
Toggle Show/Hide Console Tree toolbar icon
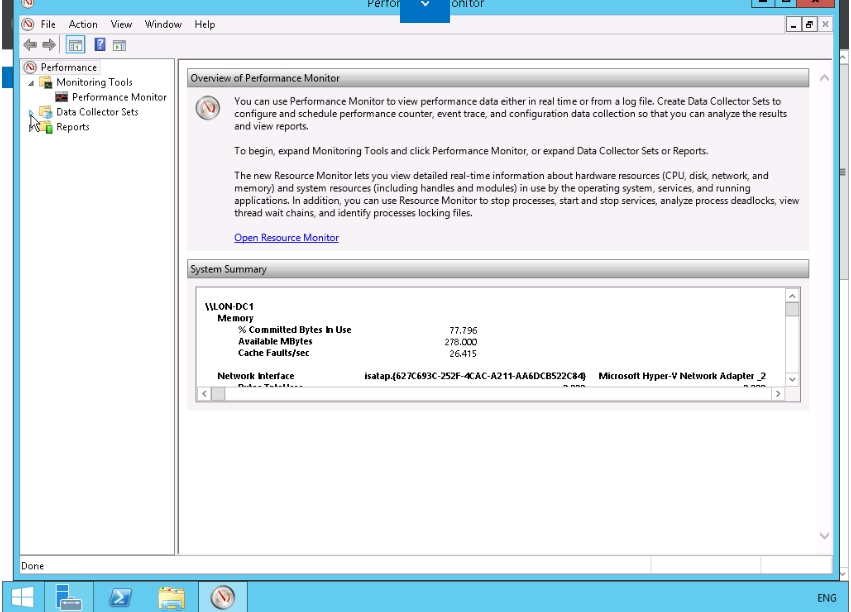tap(75, 45)
